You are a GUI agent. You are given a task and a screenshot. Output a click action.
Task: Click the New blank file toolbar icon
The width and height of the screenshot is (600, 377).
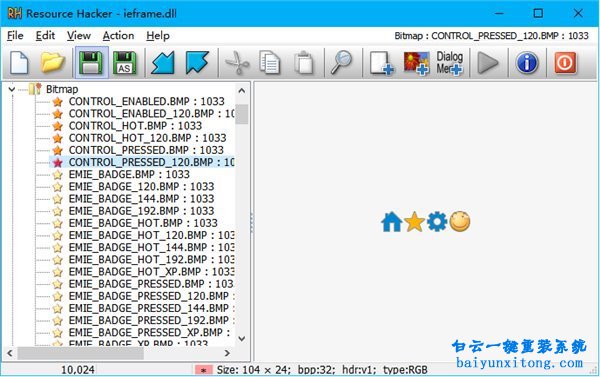19,63
